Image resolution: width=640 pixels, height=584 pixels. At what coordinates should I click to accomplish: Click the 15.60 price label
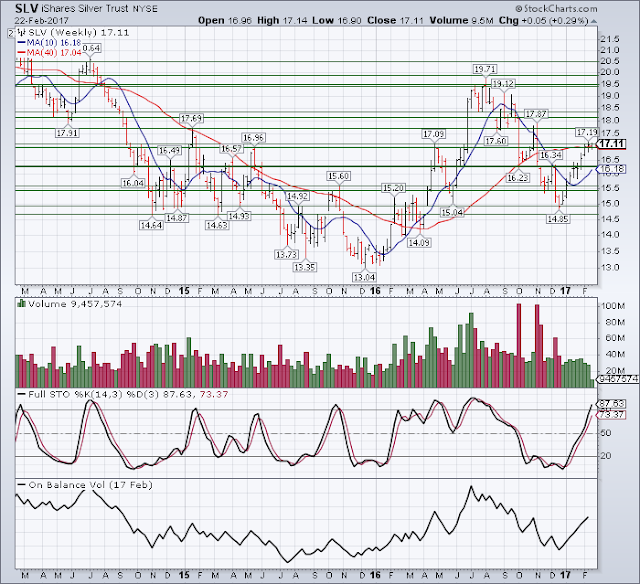(338, 176)
